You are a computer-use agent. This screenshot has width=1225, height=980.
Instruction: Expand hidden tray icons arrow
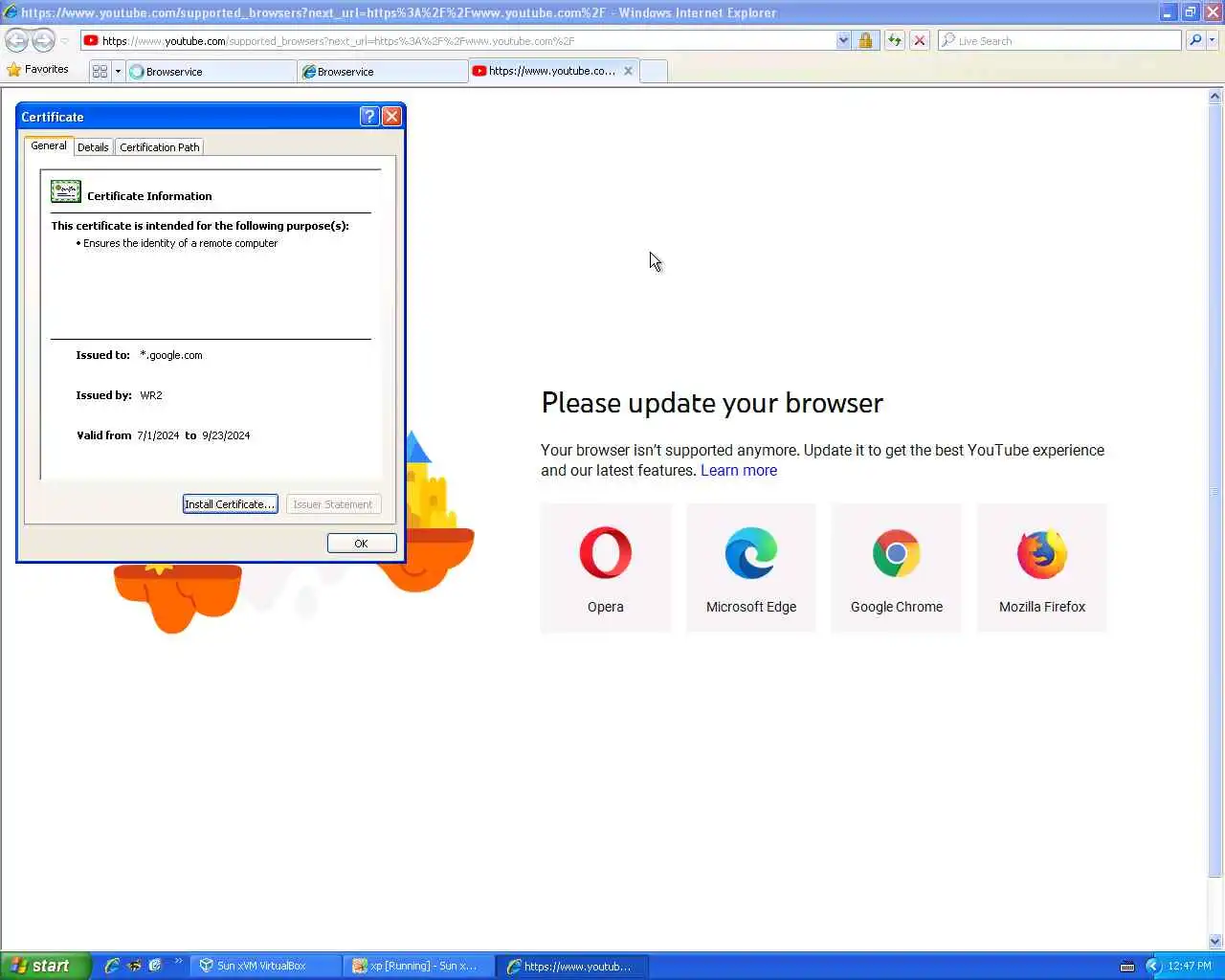tap(1153, 967)
